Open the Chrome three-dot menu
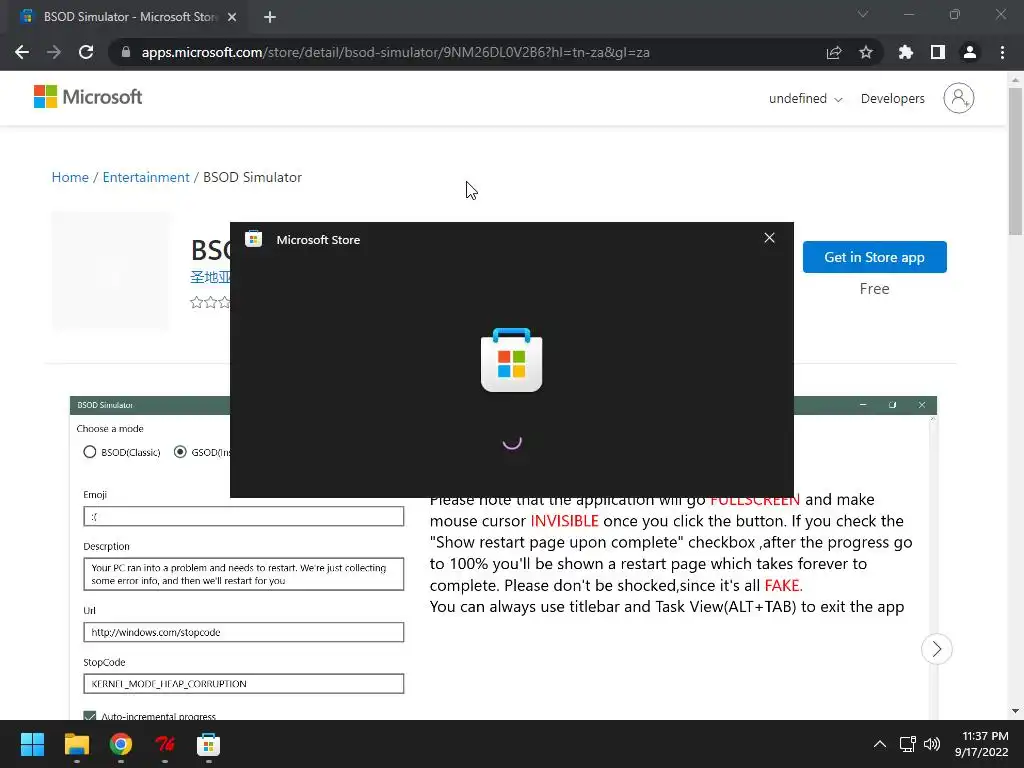 [1002, 52]
